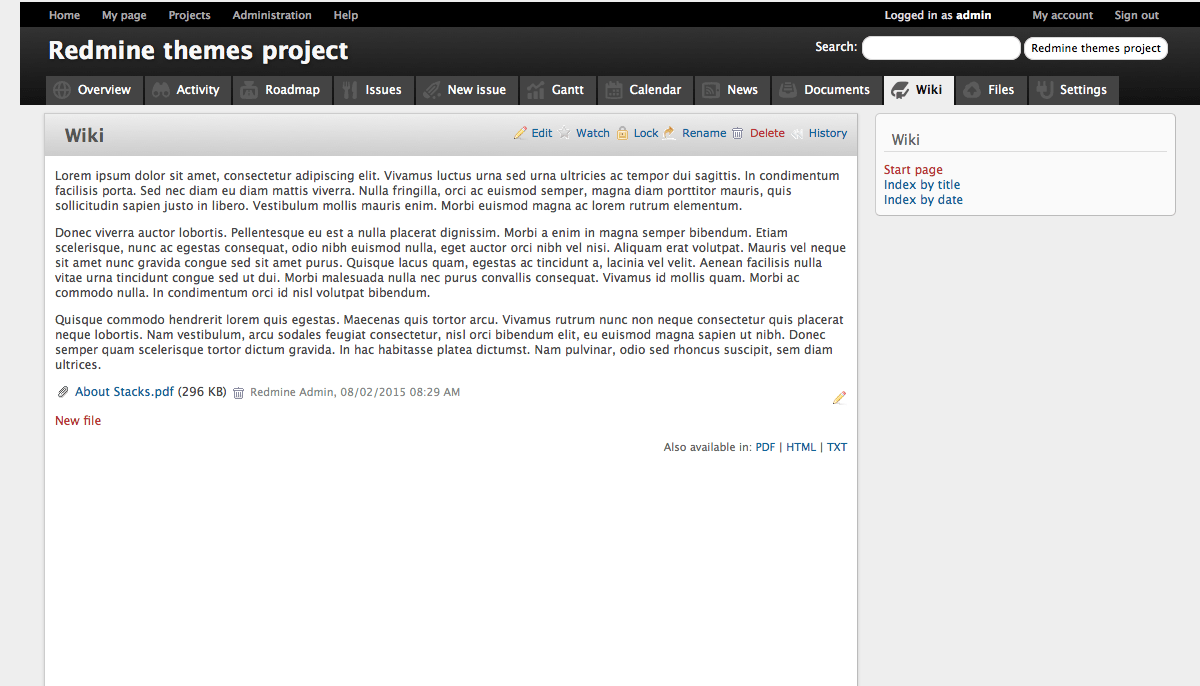The image size is (1200, 686).
Task: Open the Help menu link
Action: (x=346, y=15)
